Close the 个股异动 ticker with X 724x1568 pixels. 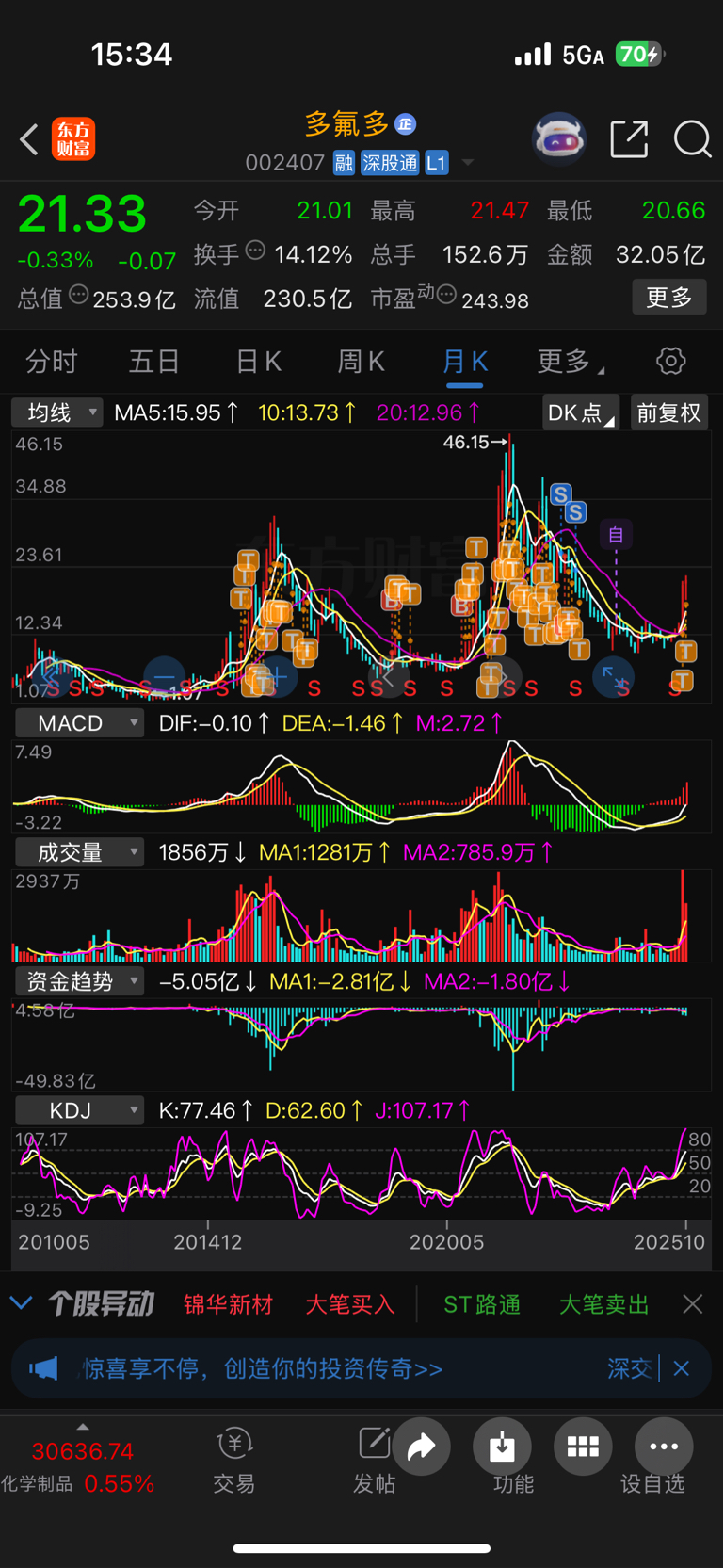point(693,1304)
